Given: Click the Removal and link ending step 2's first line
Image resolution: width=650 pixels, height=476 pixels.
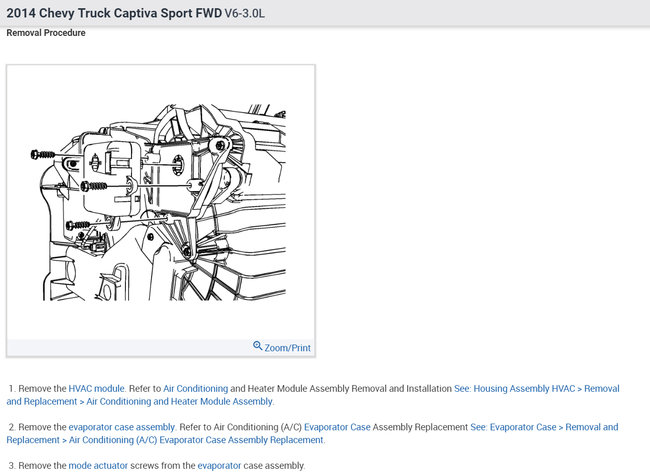Looking at the screenshot, I should coord(592,427).
